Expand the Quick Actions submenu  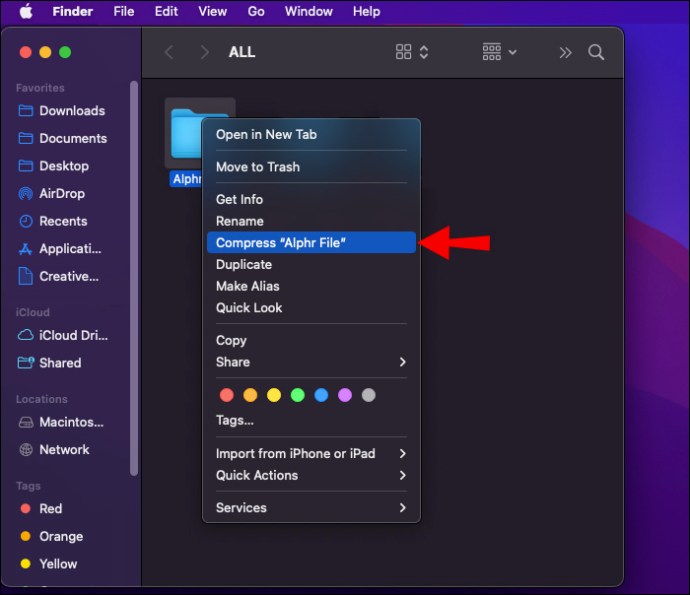tap(311, 475)
